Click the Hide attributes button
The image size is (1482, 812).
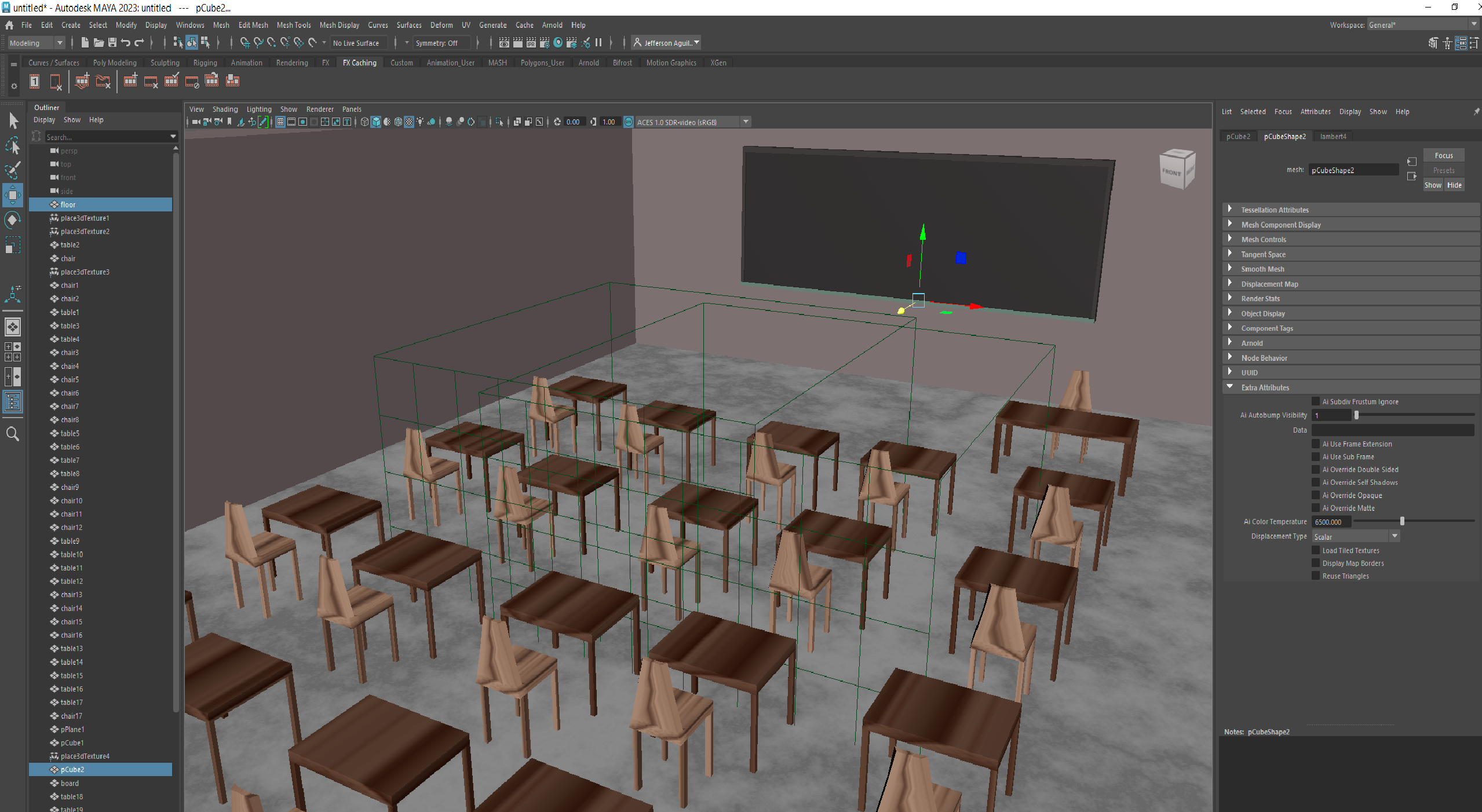(1454, 185)
